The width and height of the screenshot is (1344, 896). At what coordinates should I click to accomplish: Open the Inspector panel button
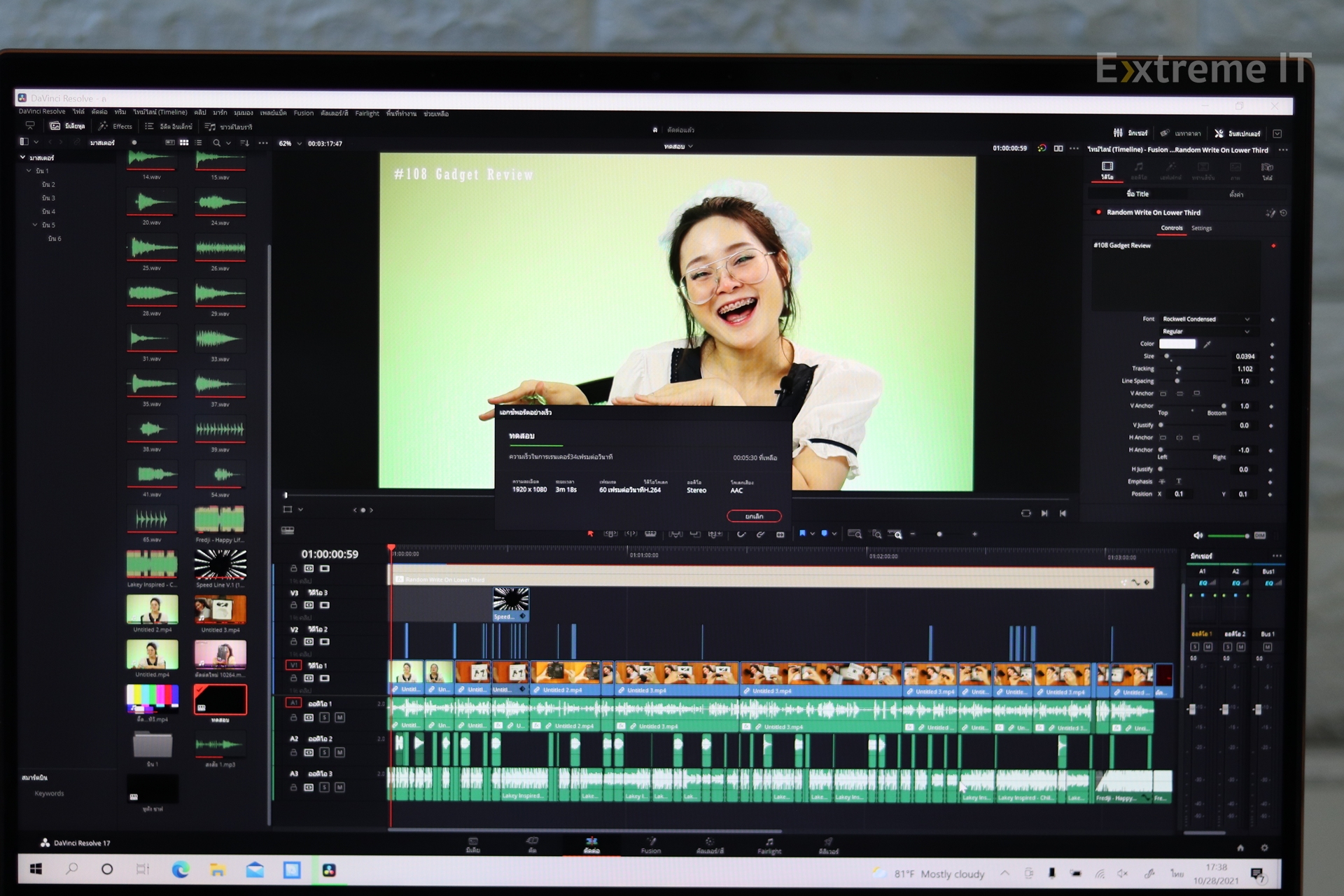click(x=1237, y=133)
